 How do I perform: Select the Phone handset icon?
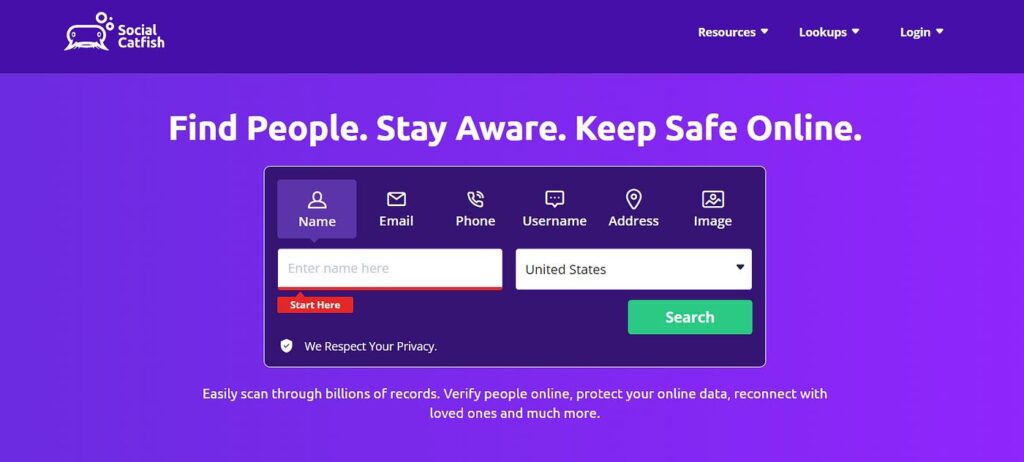(475, 199)
